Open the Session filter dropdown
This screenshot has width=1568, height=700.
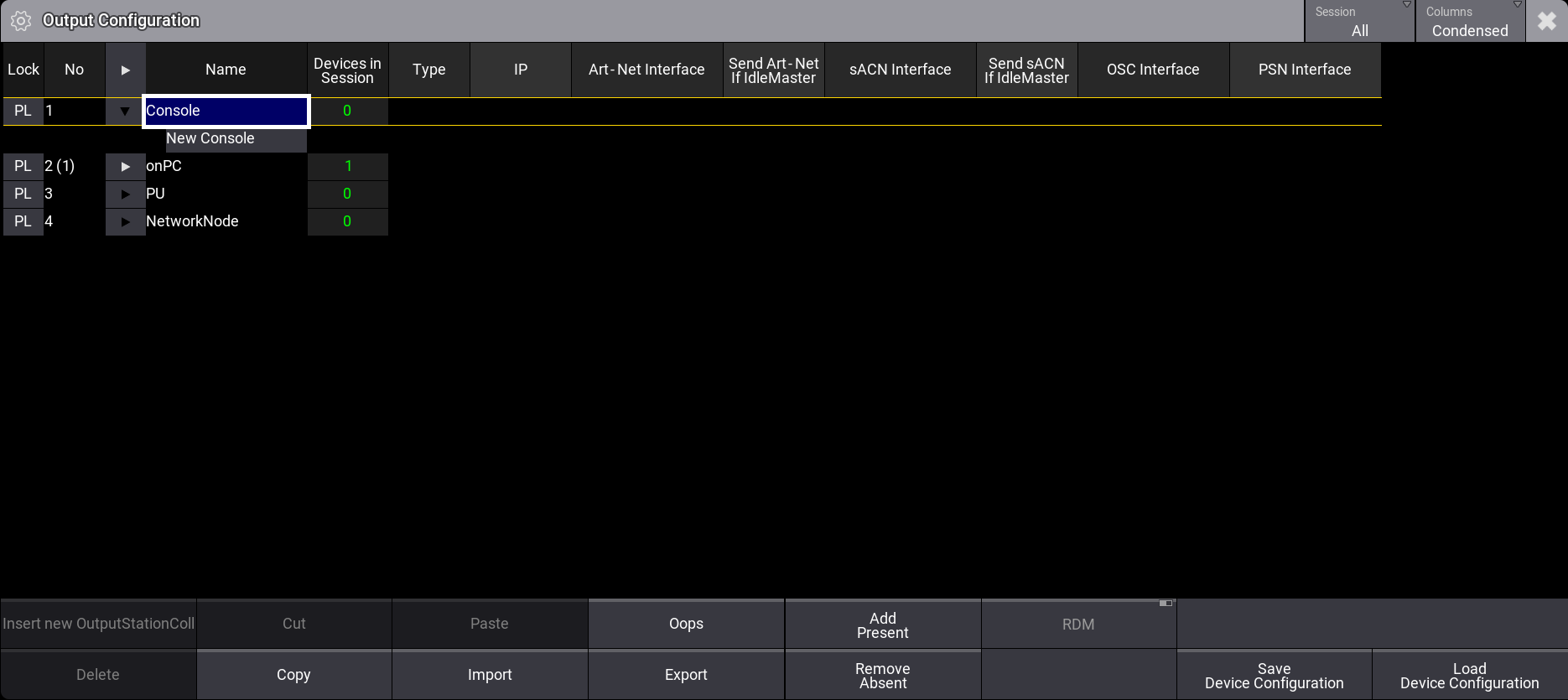[x=1359, y=21]
